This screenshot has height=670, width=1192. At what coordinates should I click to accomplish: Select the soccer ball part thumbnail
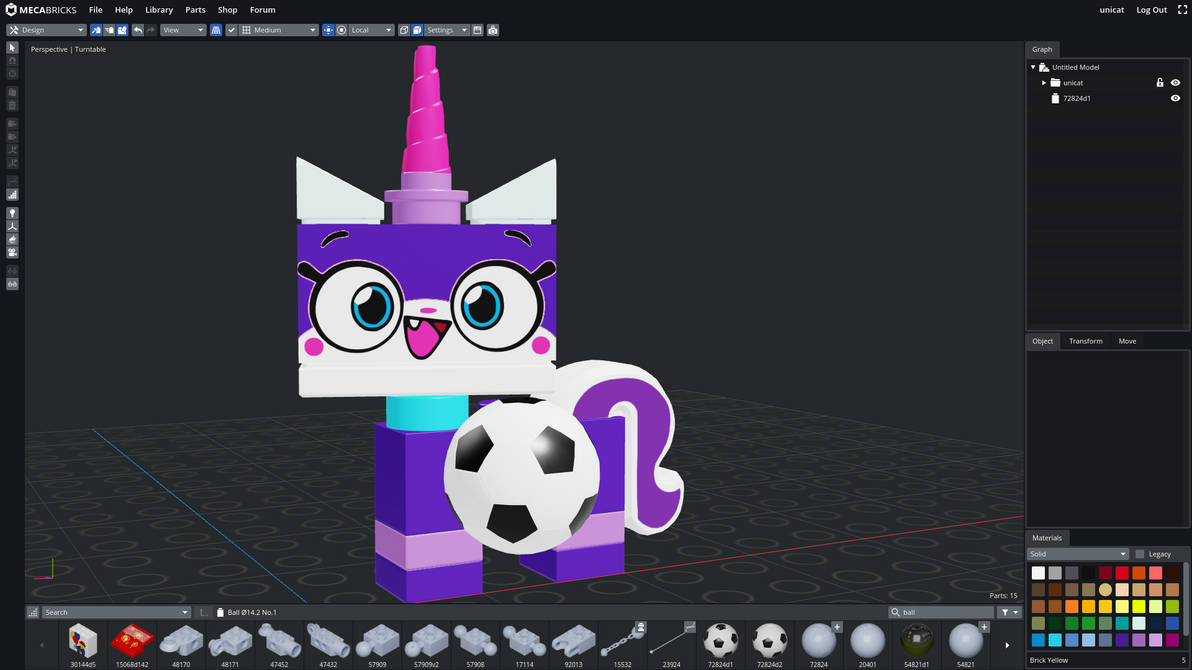click(720, 640)
